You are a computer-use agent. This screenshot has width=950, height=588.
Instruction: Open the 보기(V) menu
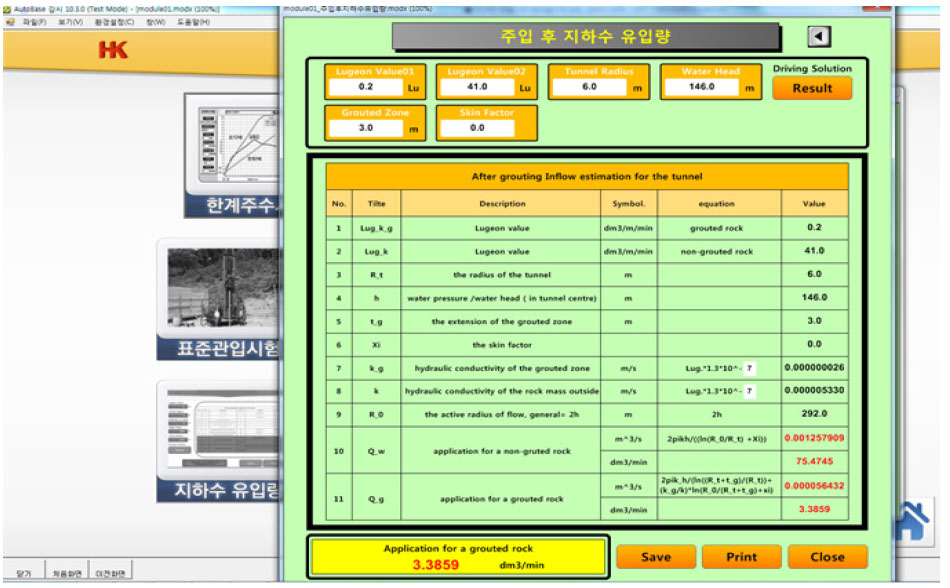pyautogui.click(x=70, y=22)
